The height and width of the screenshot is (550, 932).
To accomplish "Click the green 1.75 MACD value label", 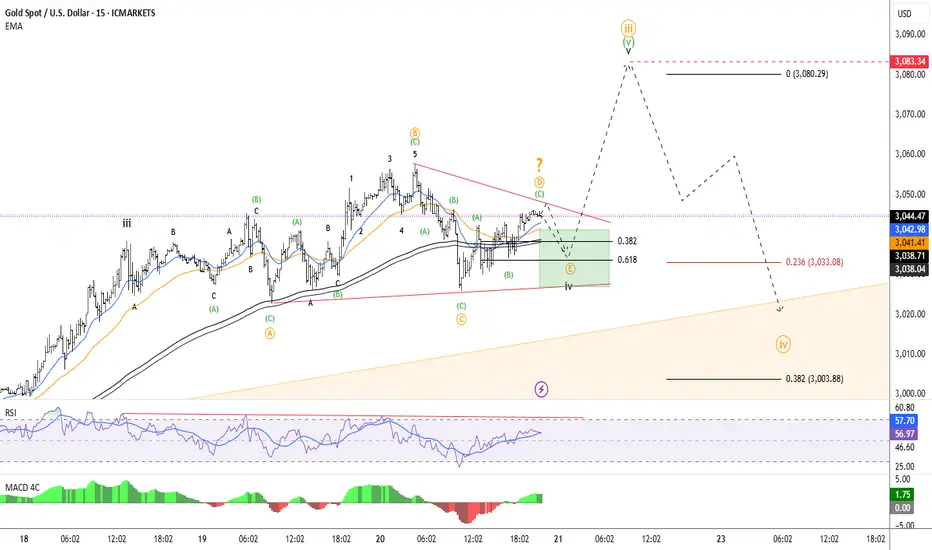I will click(902, 494).
